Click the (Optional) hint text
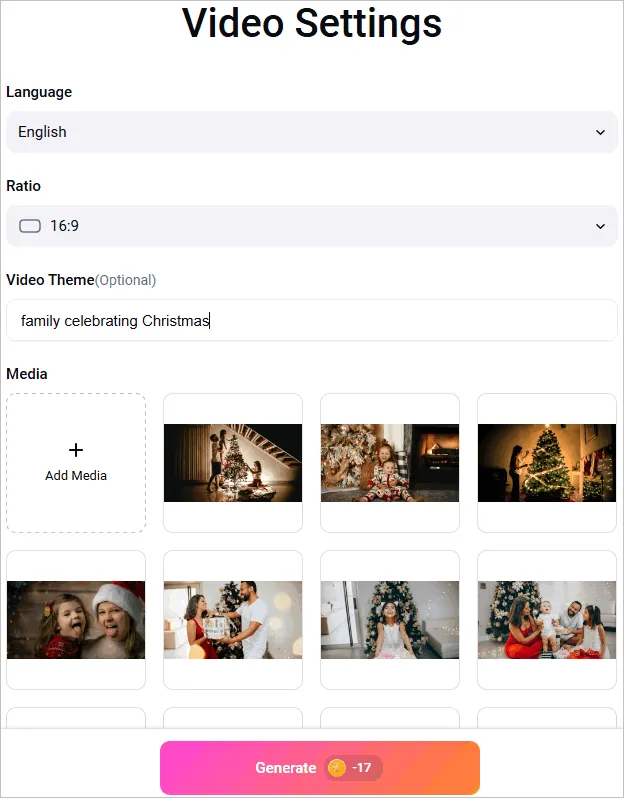 [126, 280]
